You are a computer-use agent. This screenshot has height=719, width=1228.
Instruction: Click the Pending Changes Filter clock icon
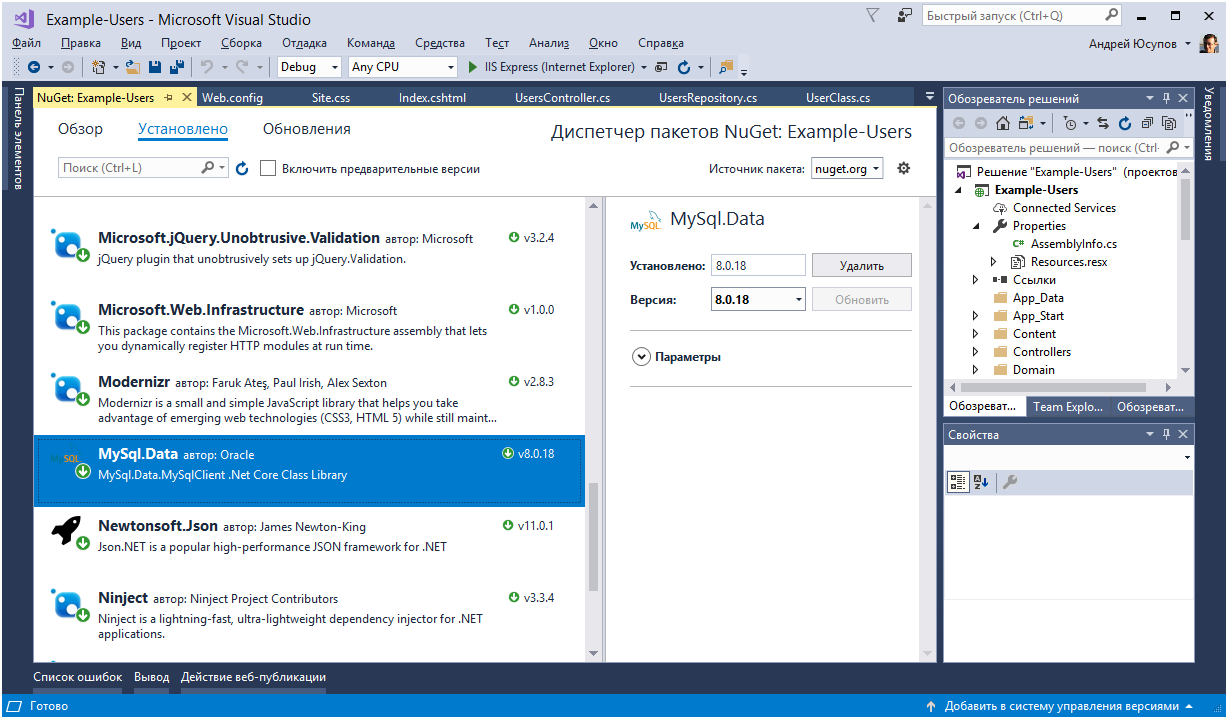click(1071, 123)
